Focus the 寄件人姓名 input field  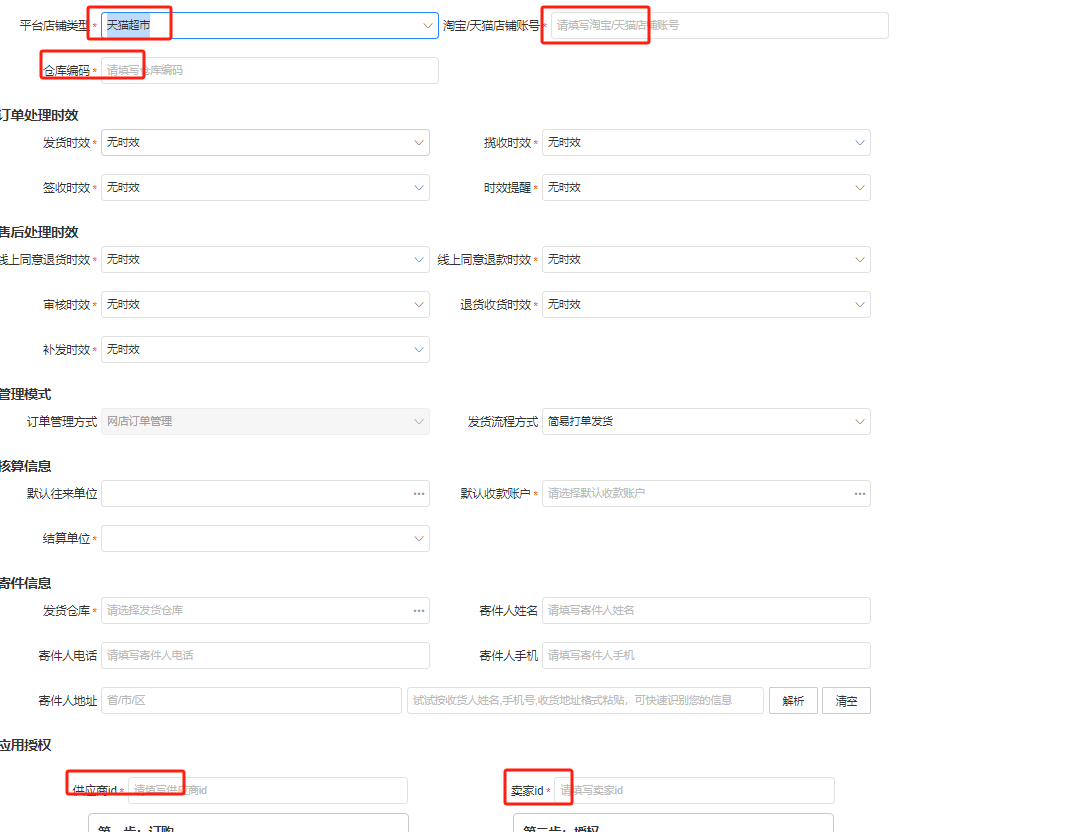706,610
